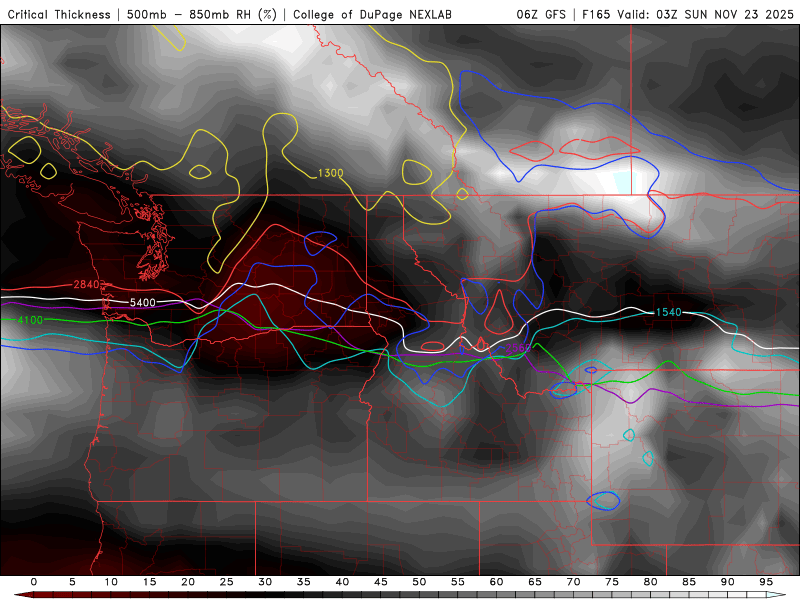Click the purple 2560 contour label
This screenshot has height=600, width=800.
pos(518,348)
